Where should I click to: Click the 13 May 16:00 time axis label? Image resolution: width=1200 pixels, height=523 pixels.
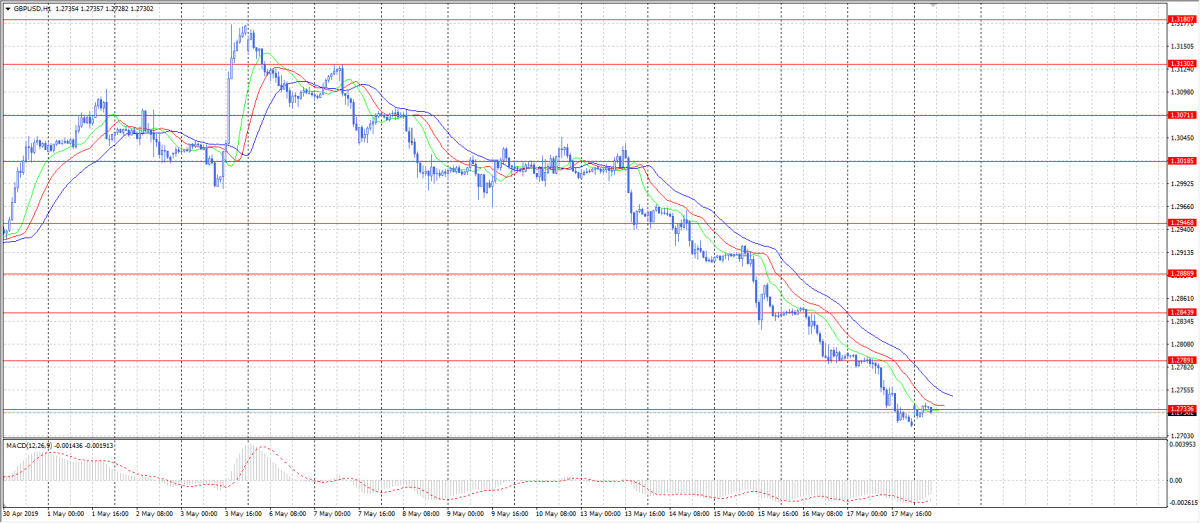644,516
